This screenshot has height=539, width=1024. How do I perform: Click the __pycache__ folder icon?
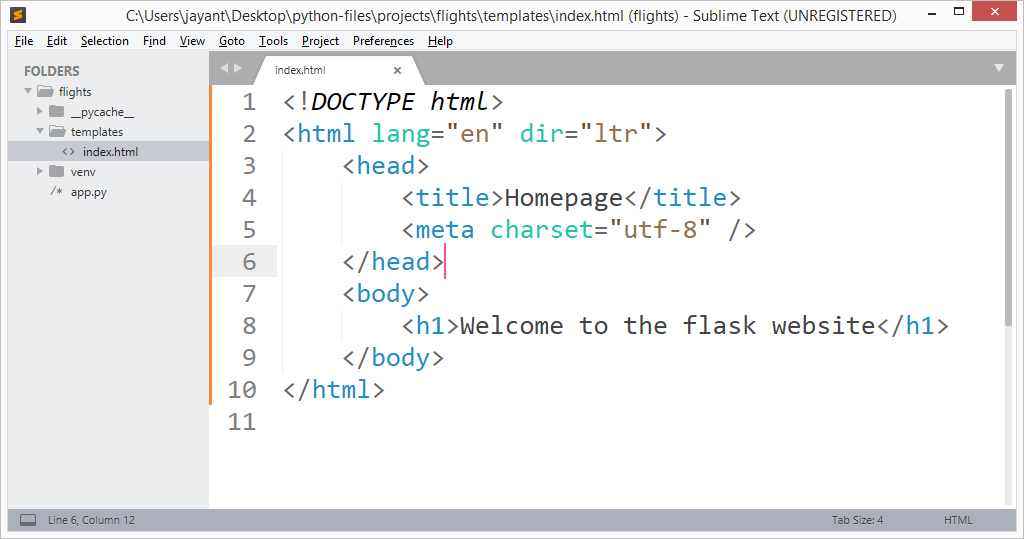pos(57,111)
